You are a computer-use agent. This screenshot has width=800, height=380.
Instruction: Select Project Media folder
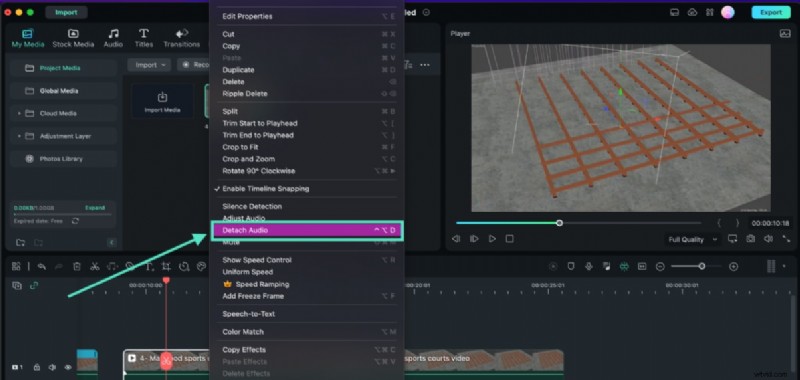point(63,68)
